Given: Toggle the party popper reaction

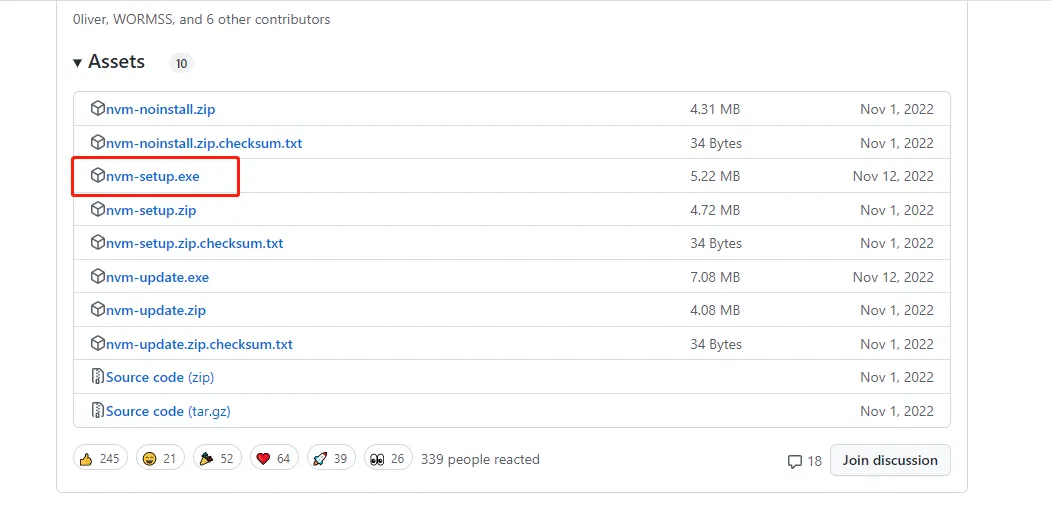Looking at the screenshot, I should tap(217, 459).
